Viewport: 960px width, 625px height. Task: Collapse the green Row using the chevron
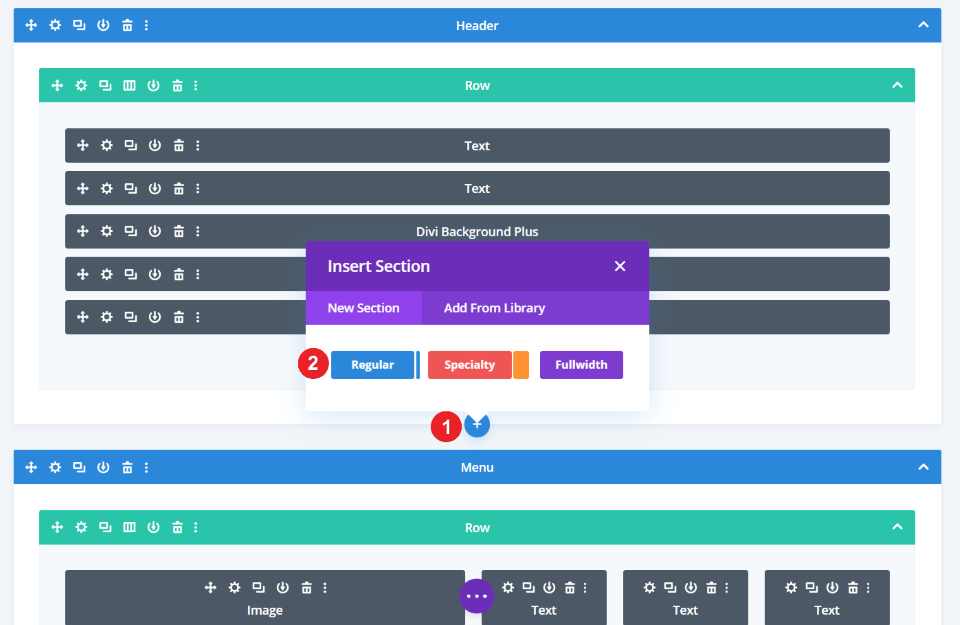point(898,85)
